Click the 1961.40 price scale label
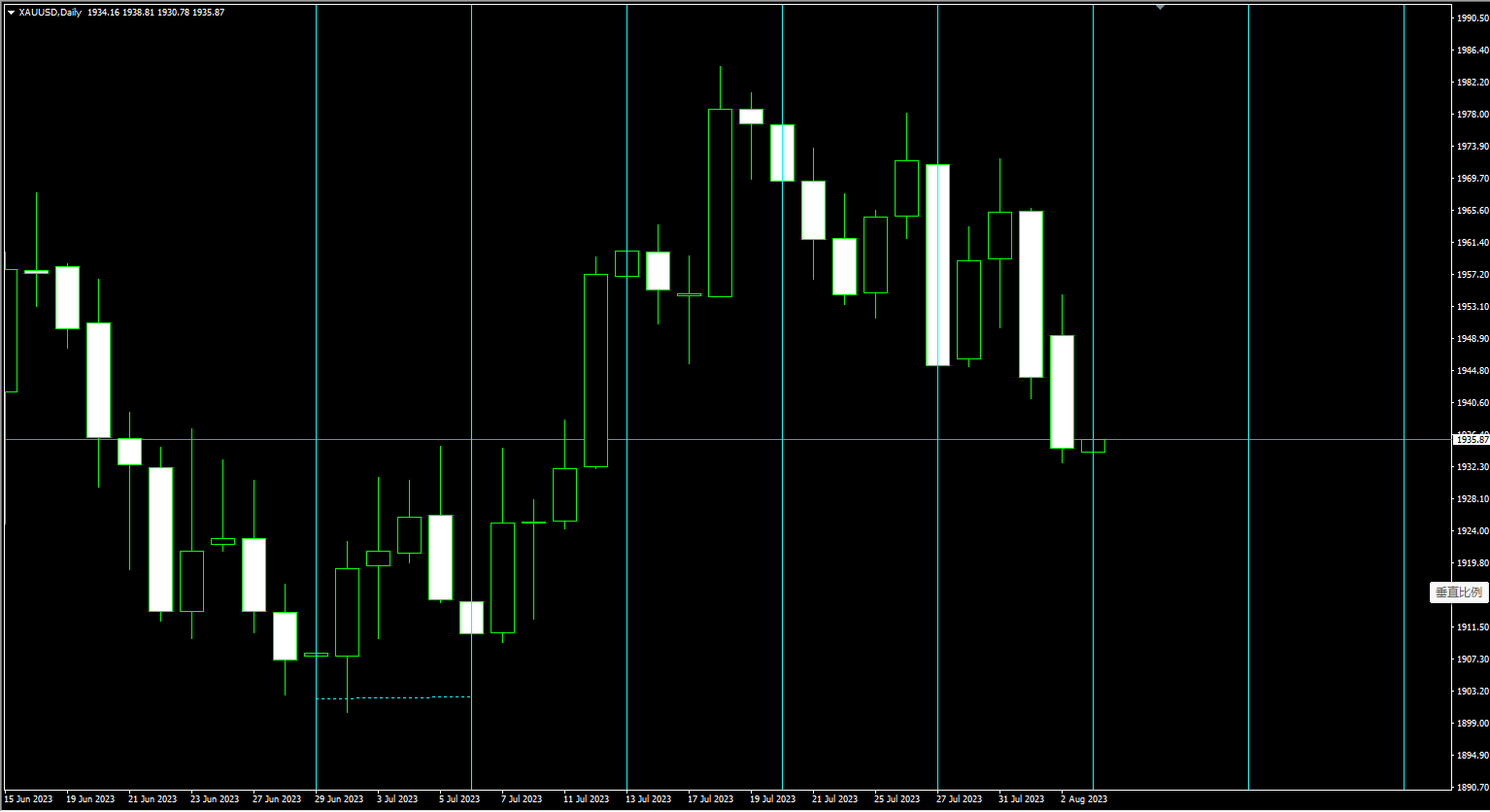 (x=1473, y=243)
